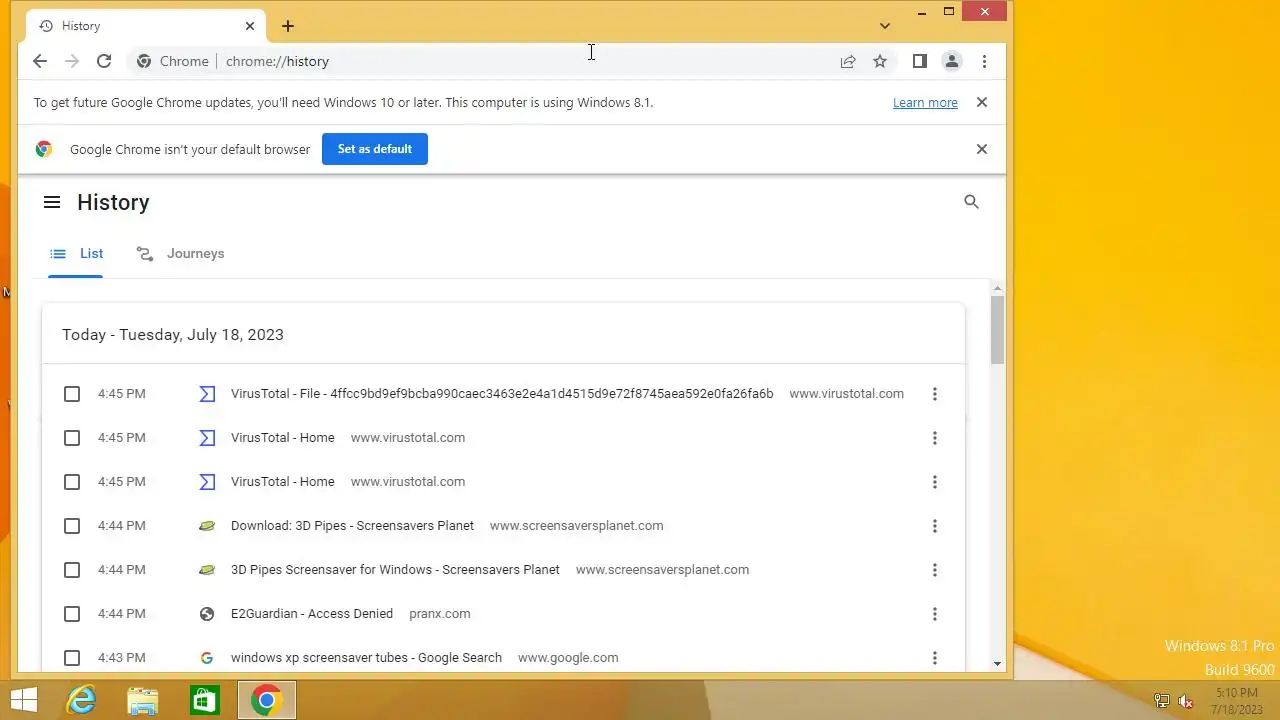The image size is (1280, 720).
Task: Check the windows xp screensaver tubes checkbox
Action: point(72,658)
